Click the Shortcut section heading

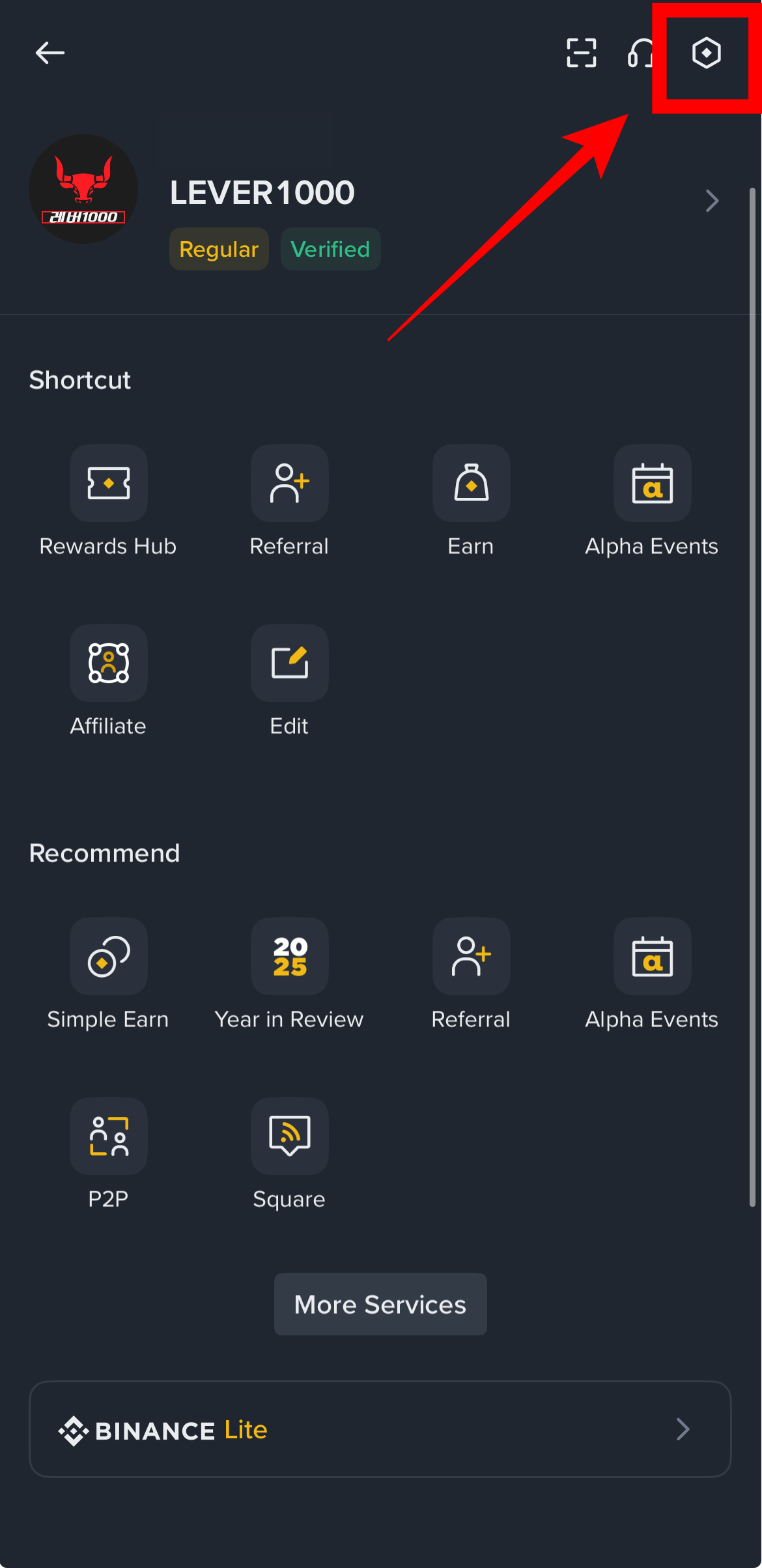[x=80, y=380]
